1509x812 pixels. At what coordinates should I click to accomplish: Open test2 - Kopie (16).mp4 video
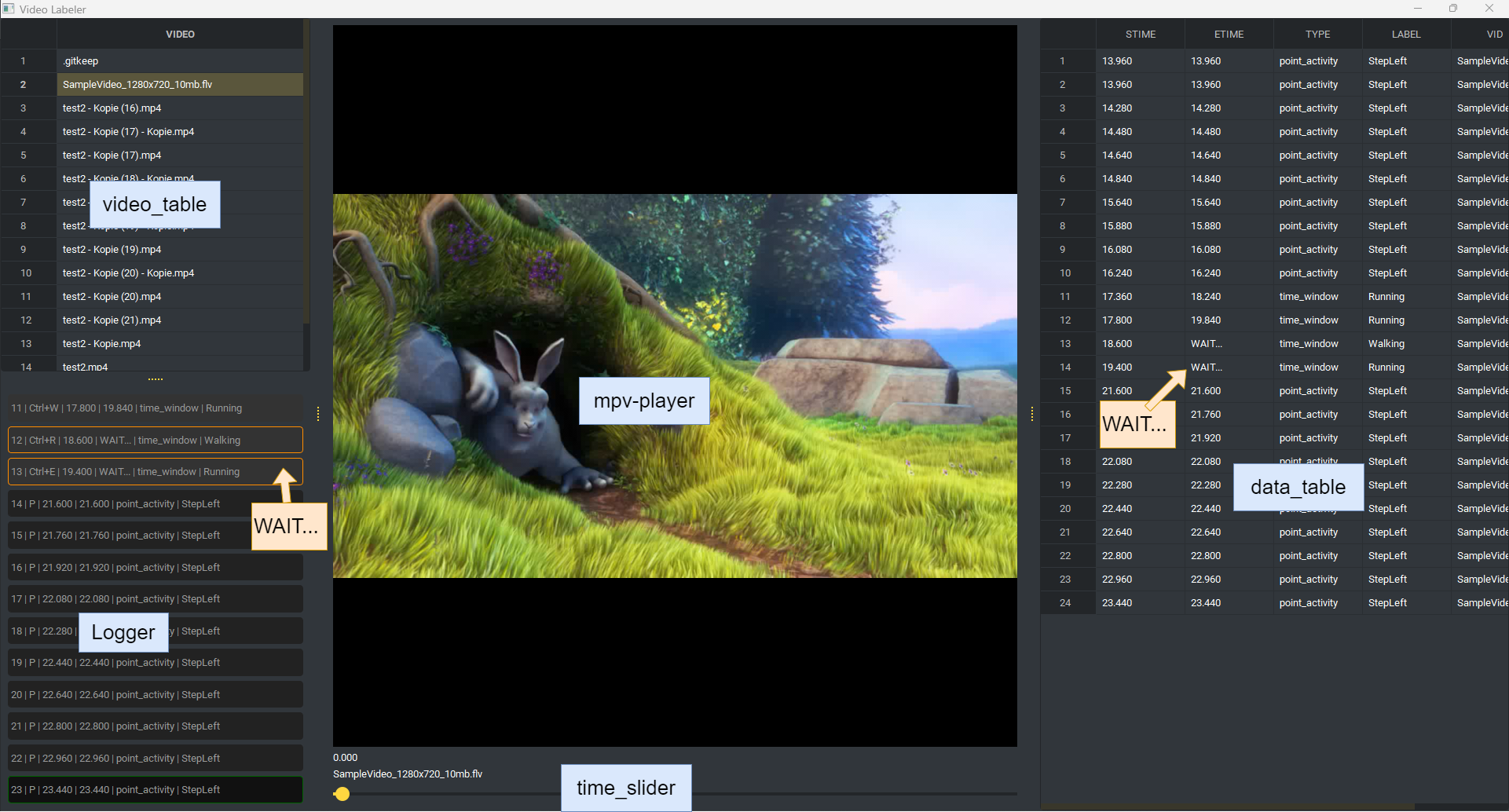(x=180, y=108)
